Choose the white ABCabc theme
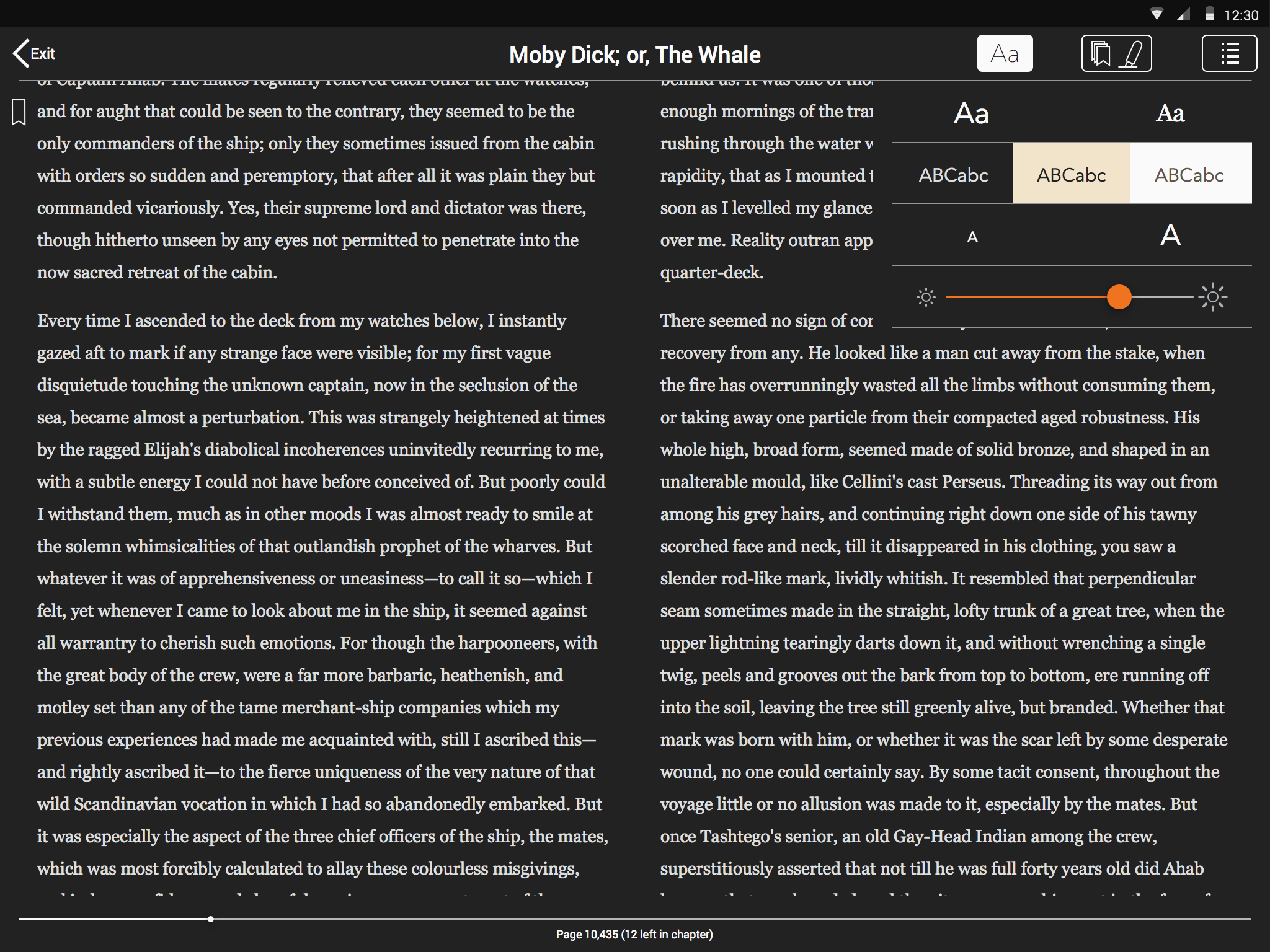Image resolution: width=1270 pixels, height=952 pixels. click(x=1189, y=175)
